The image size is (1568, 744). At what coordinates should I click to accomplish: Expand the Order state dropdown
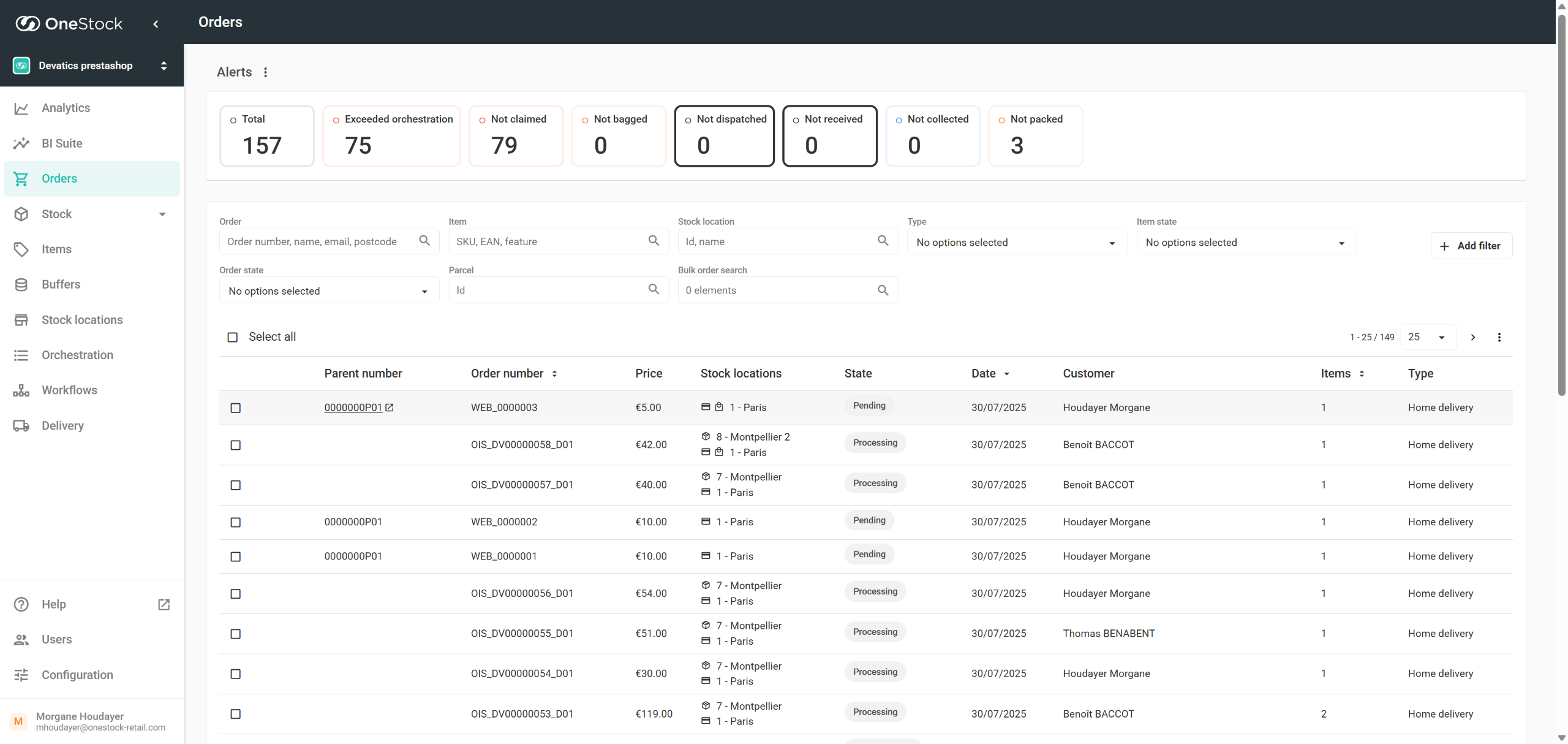coord(329,291)
